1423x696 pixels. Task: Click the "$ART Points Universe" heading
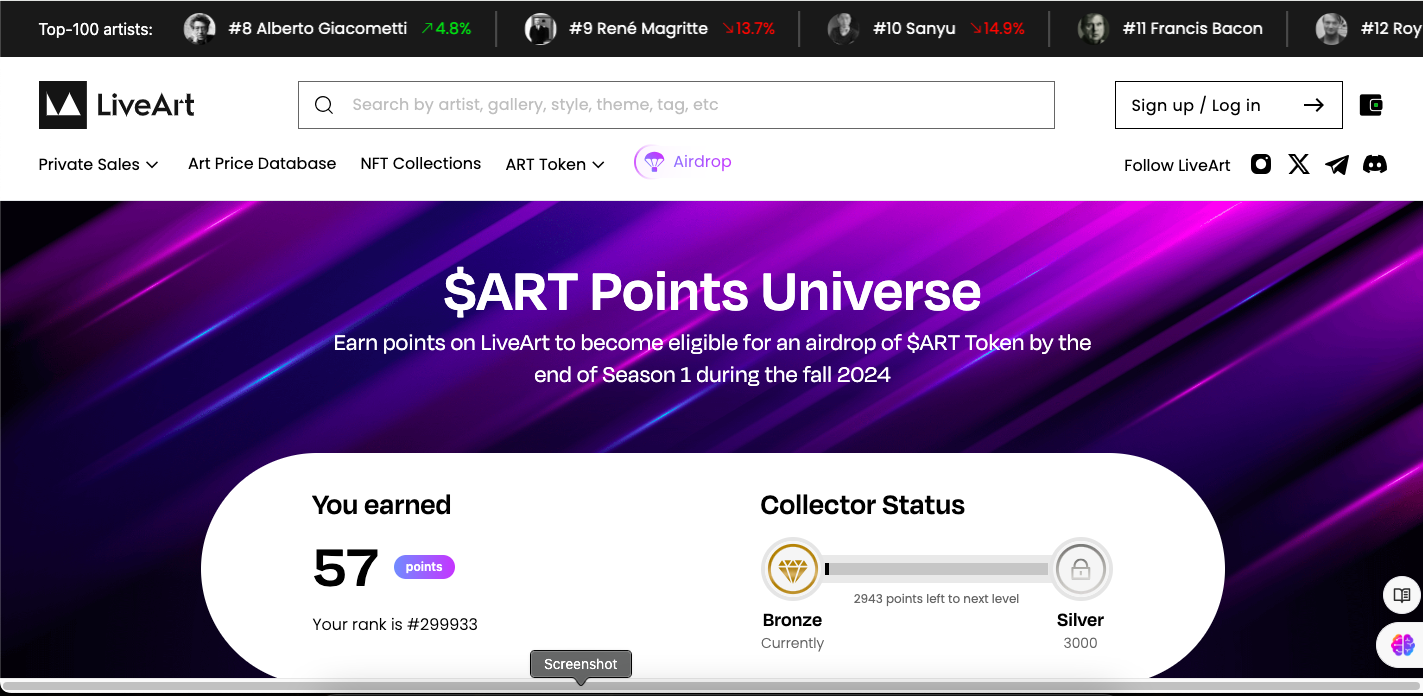[712, 291]
